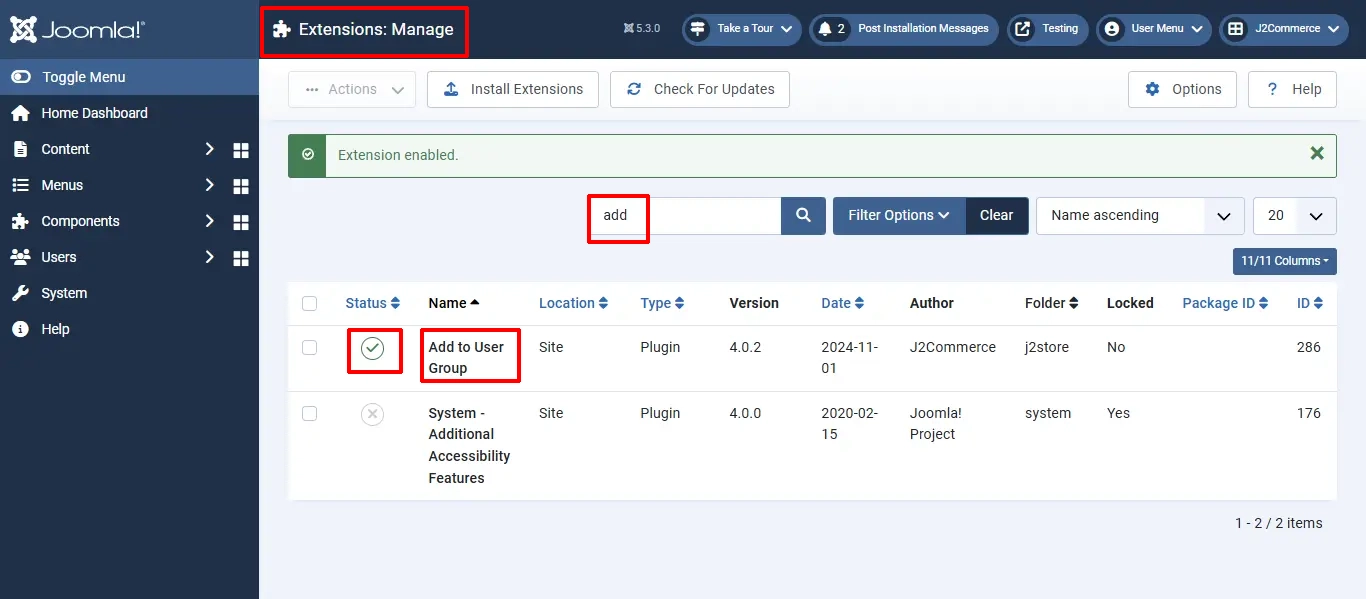This screenshot has width=1366, height=599.
Task: Tick the Add to User Group checkbox
Action: pos(309,347)
